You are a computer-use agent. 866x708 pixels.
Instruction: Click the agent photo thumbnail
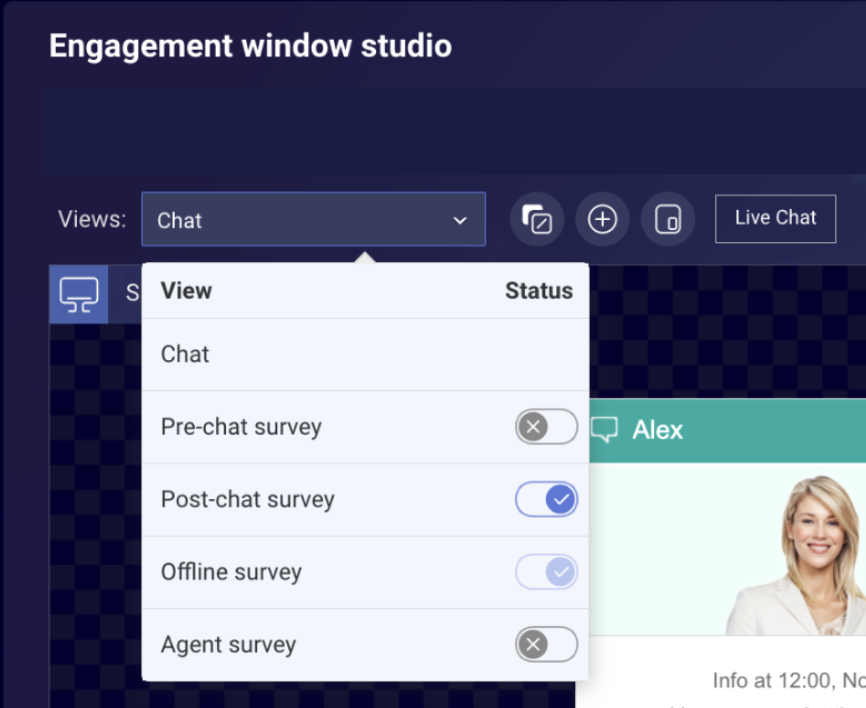(798, 555)
